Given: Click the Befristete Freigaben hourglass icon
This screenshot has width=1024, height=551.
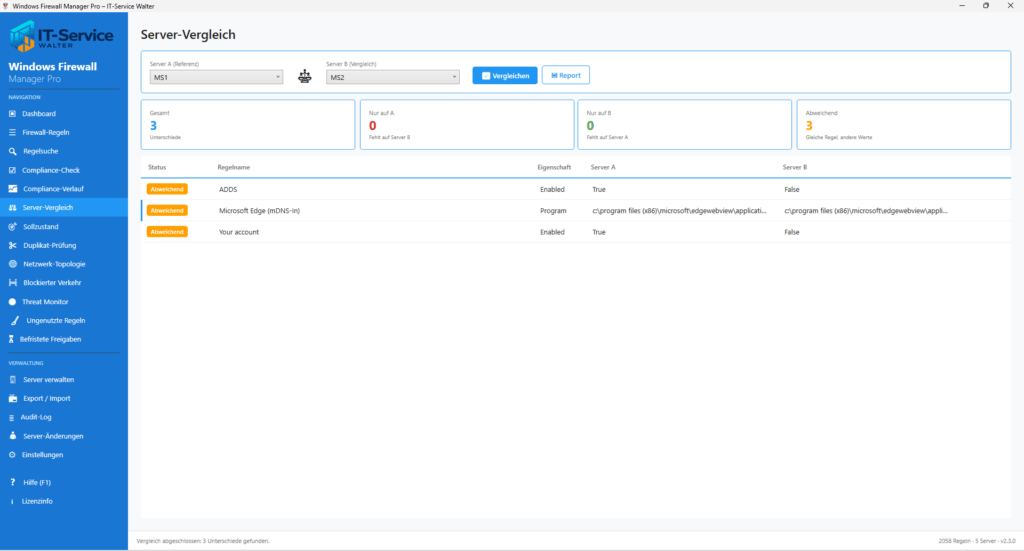Looking at the screenshot, I should (x=11, y=339).
